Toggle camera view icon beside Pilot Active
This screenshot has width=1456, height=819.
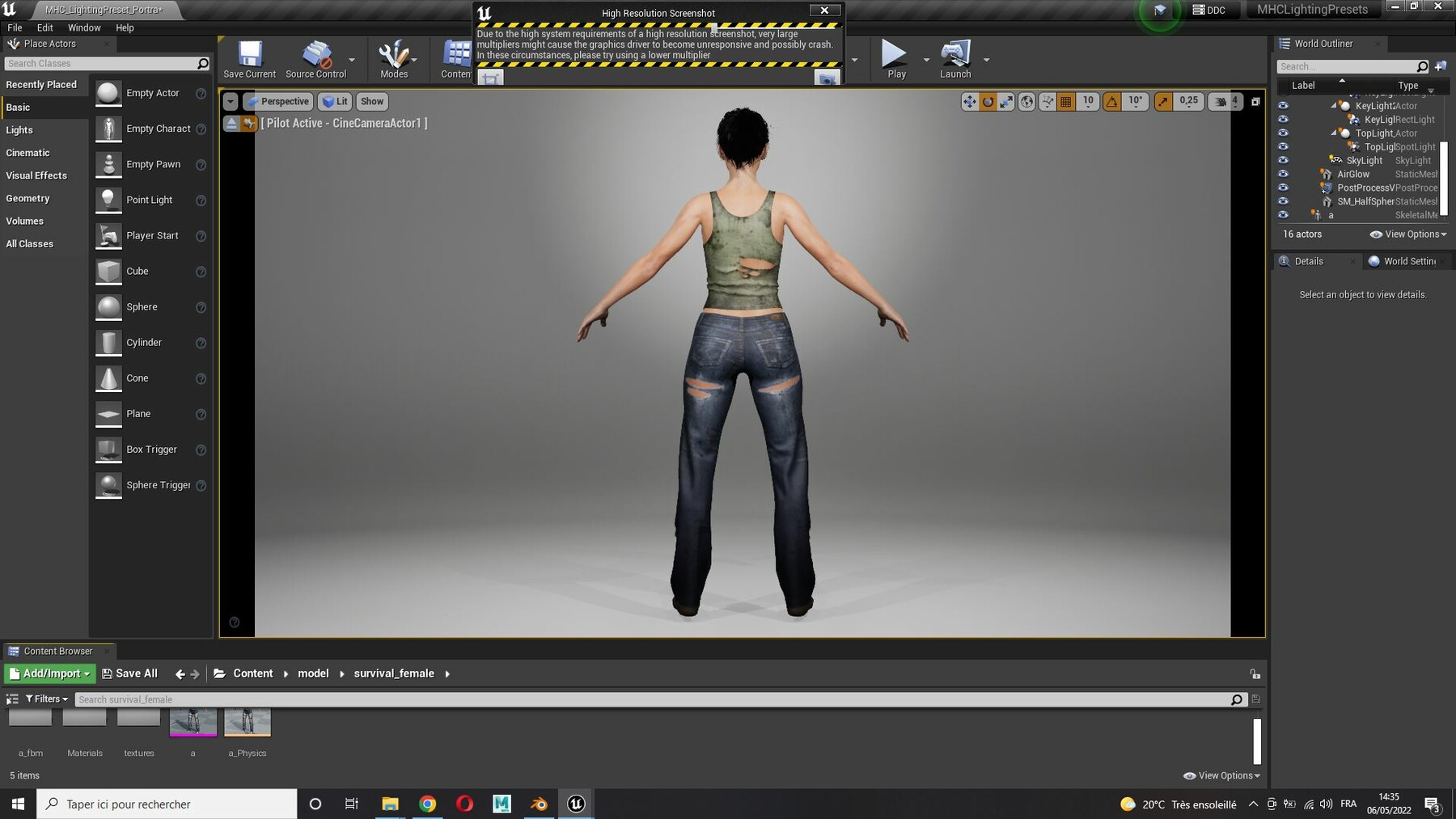(x=249, y=123)
